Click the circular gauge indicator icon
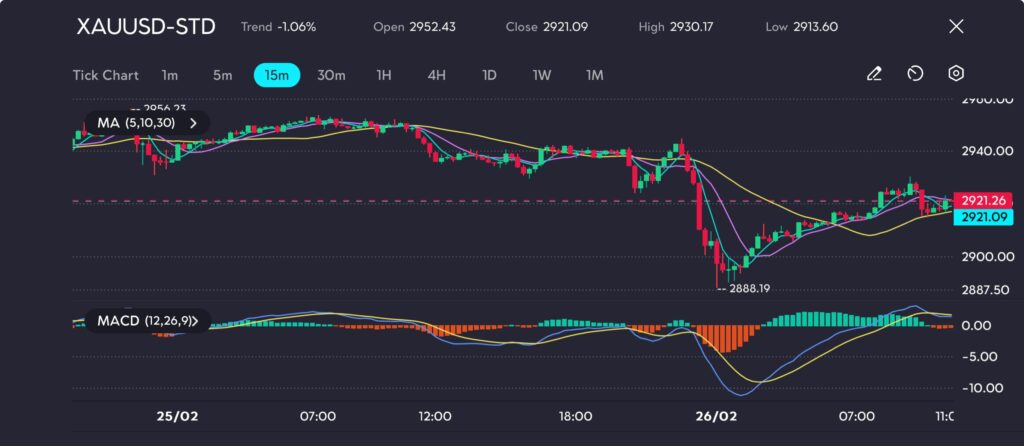This screenshot has width=1024, height=446. coord(915,74)
